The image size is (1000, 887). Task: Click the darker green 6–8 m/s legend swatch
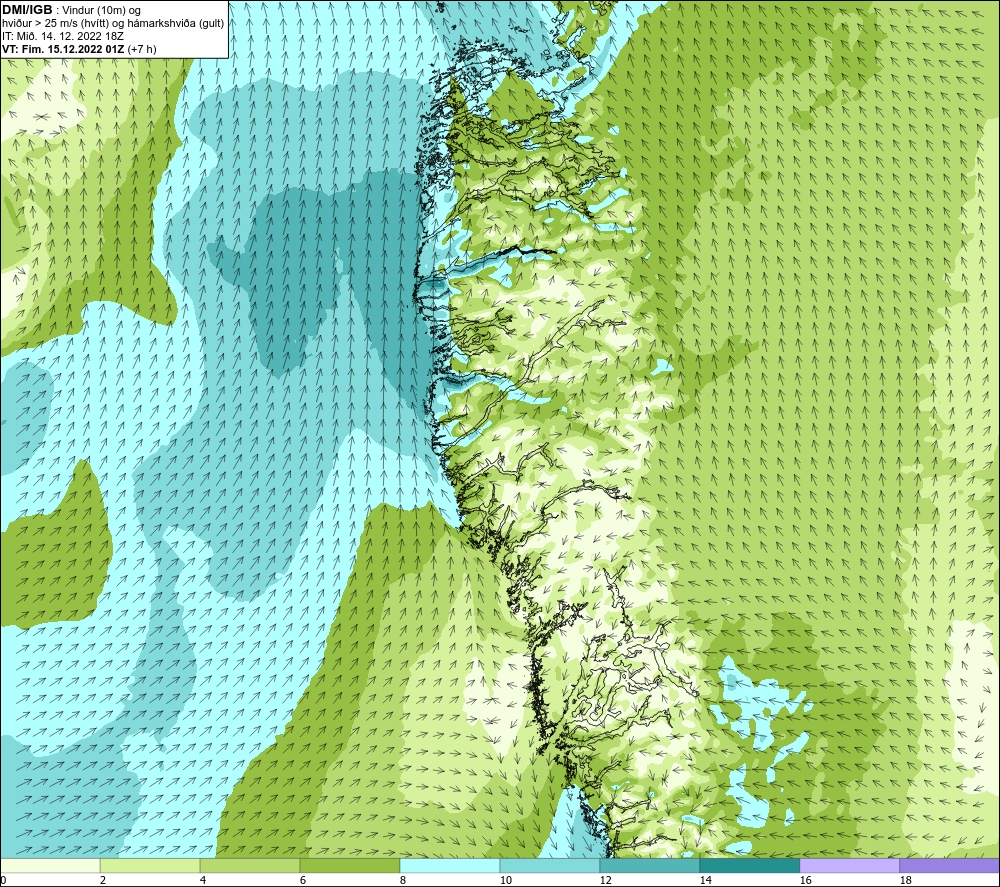[350, 865]
